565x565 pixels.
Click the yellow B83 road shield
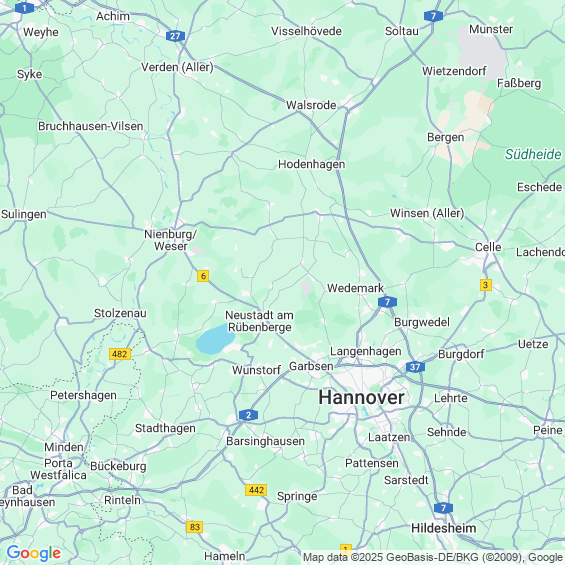195,527
